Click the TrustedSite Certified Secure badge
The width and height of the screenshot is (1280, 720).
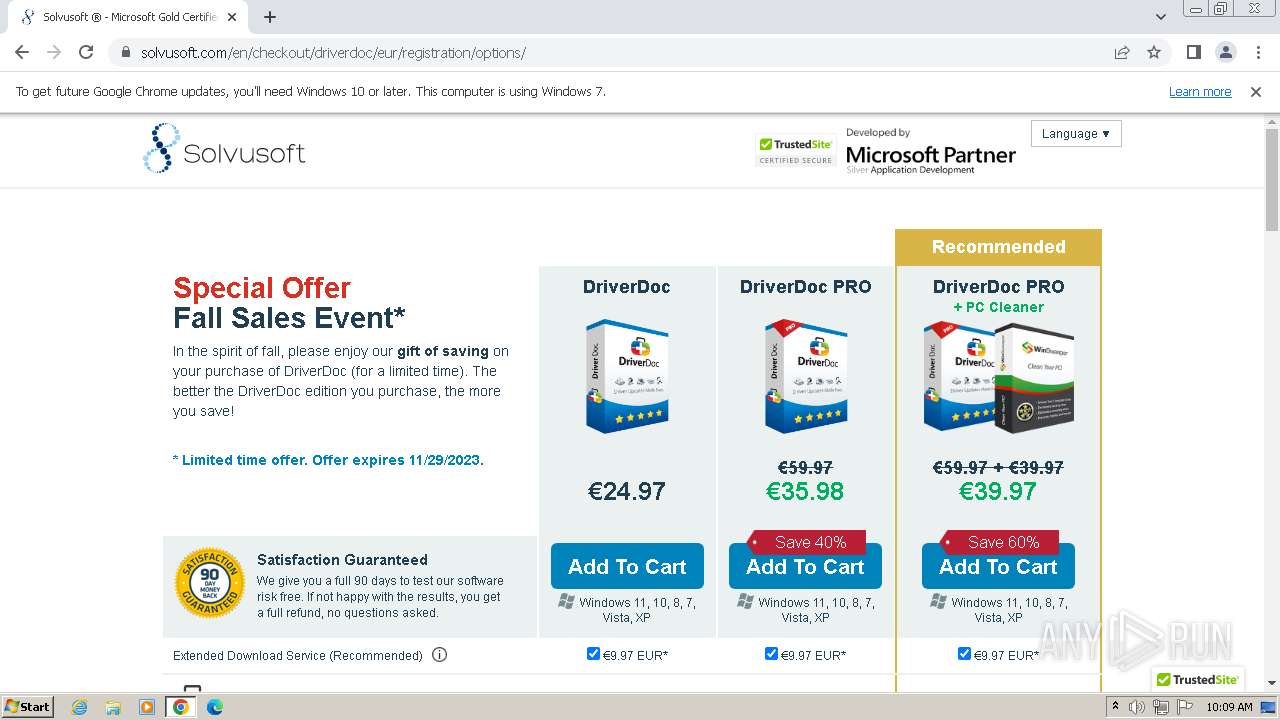[x=795, y=150]
